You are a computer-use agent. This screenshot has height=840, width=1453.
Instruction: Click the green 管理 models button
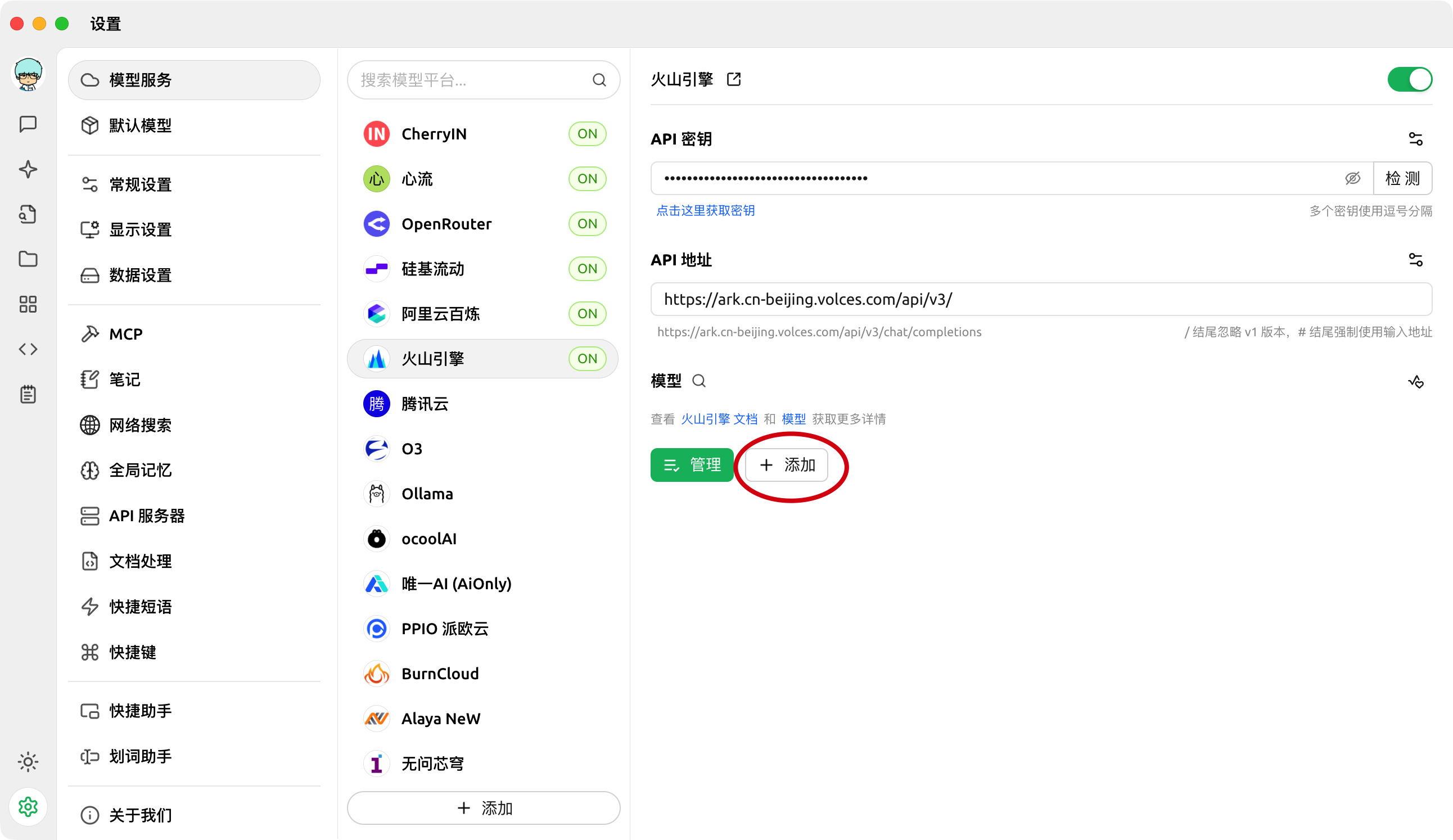coord(691,464)
